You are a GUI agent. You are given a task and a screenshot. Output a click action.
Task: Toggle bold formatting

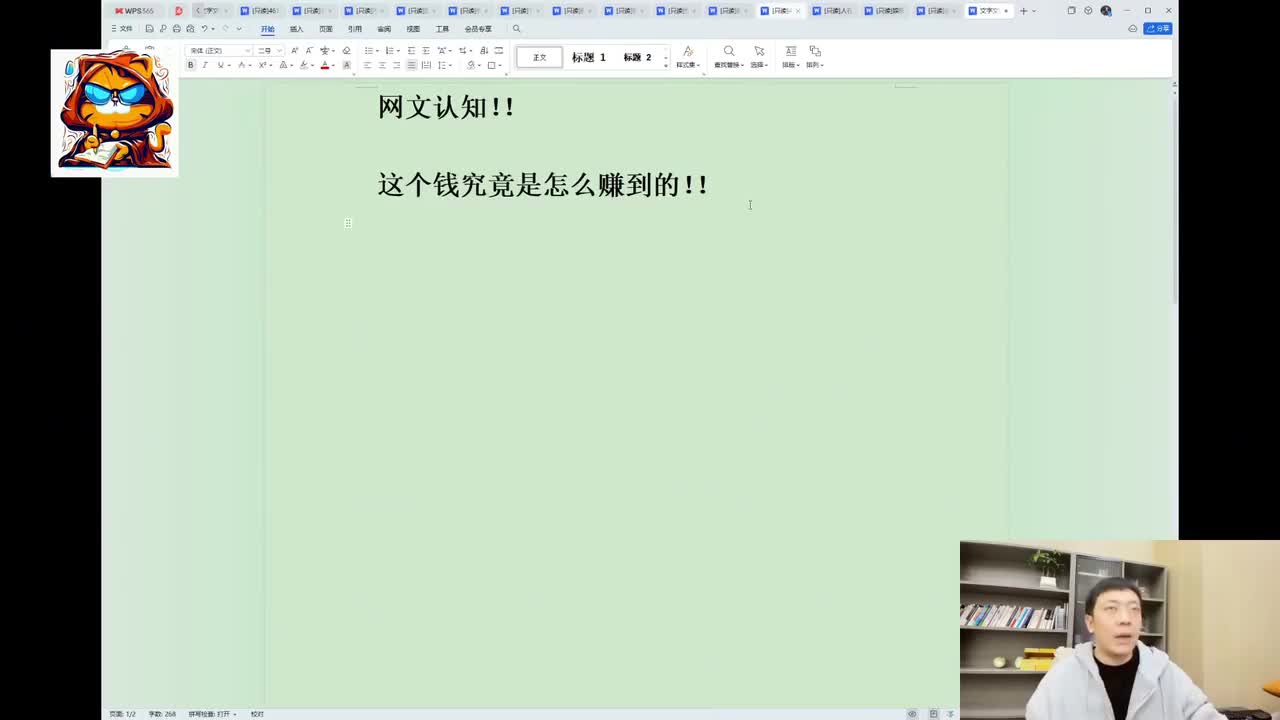tap(190, 65)
